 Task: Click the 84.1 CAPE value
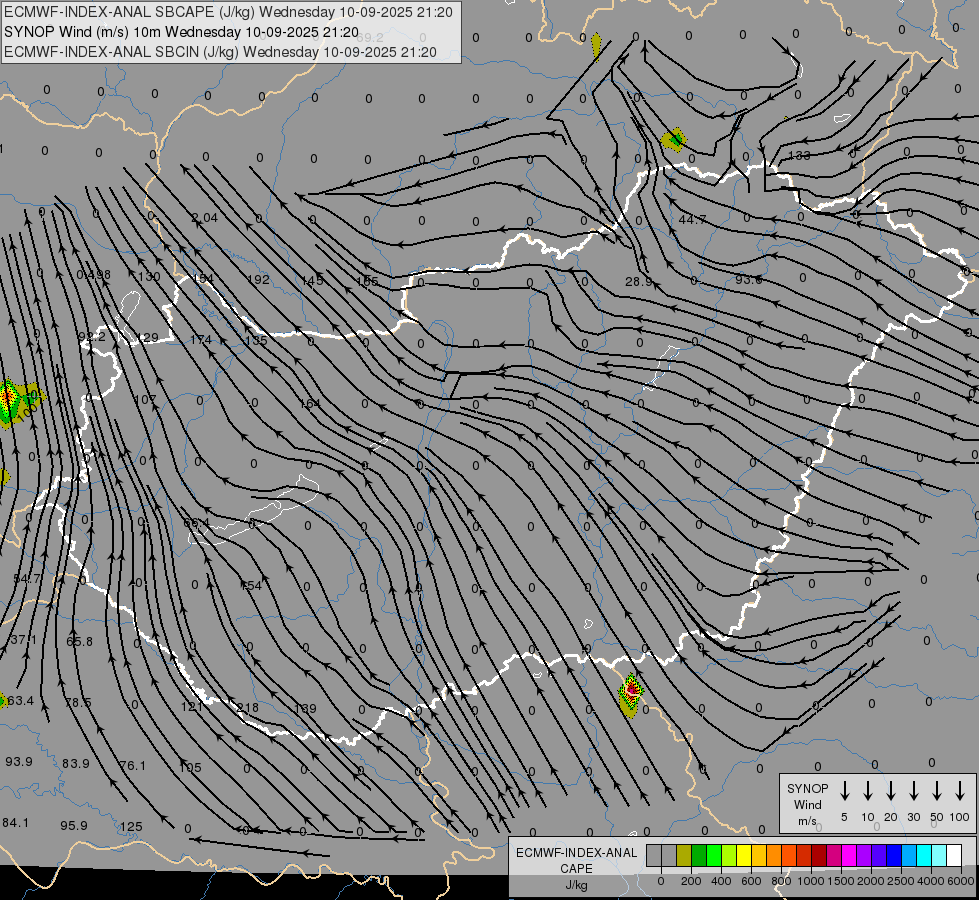tap(16, 823)
